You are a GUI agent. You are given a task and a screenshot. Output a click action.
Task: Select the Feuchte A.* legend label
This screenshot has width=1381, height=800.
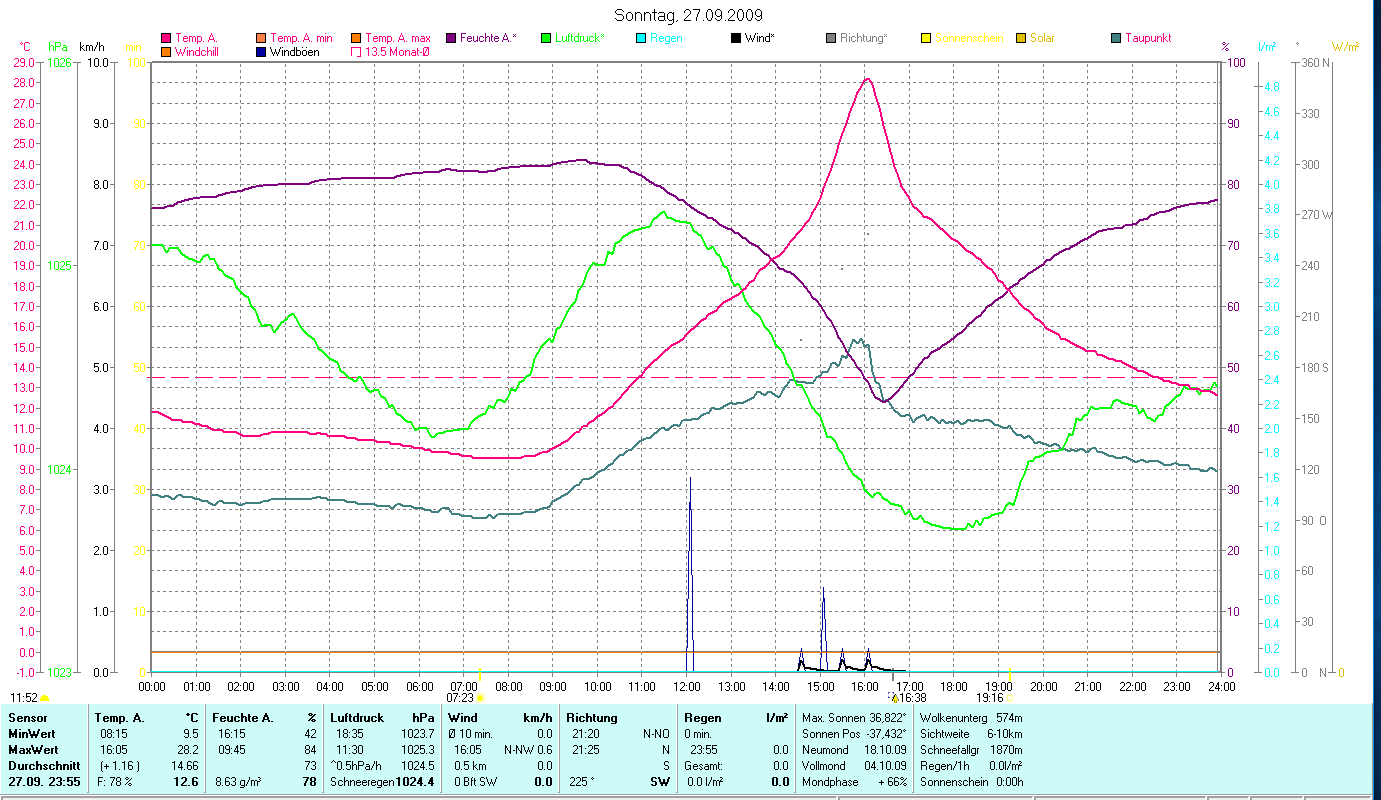(488, 38)
